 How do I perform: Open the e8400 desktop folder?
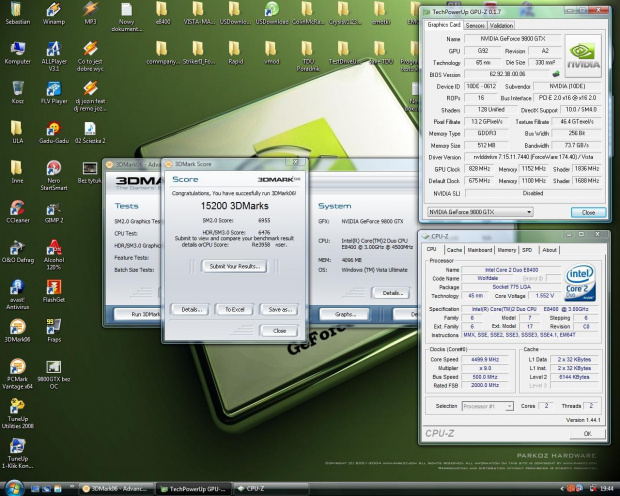click(x=163, y=13)
